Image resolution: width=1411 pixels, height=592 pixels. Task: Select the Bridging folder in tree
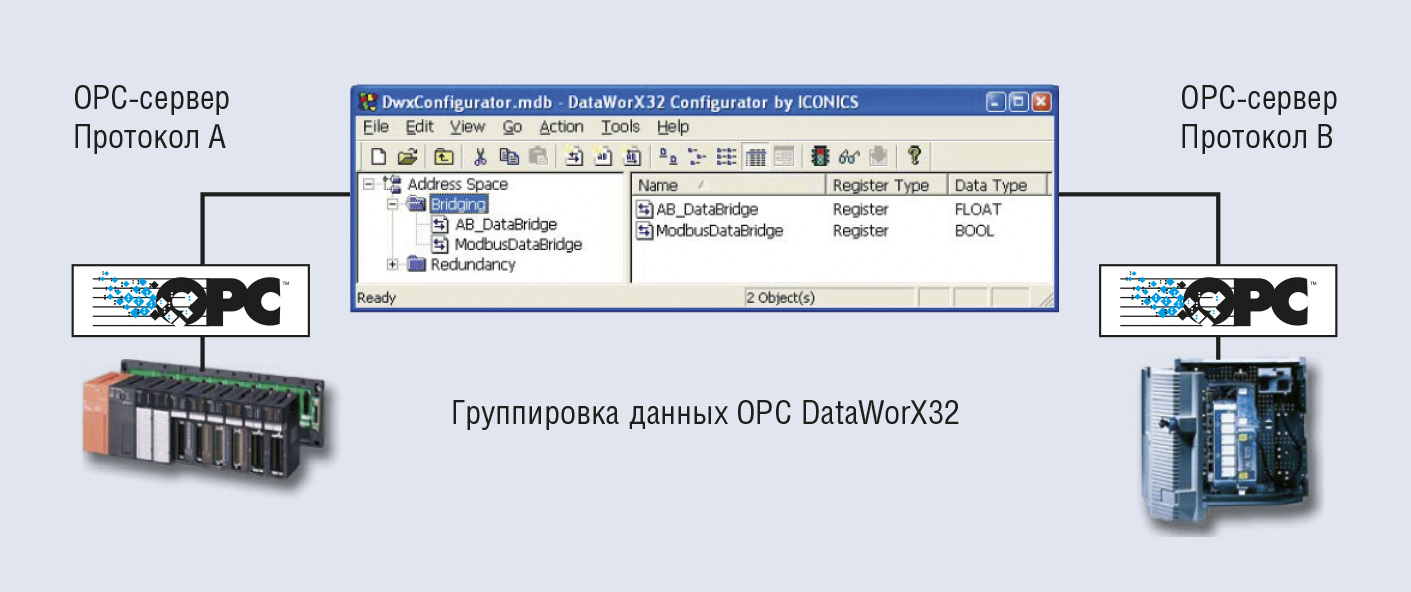pos(458,204)
